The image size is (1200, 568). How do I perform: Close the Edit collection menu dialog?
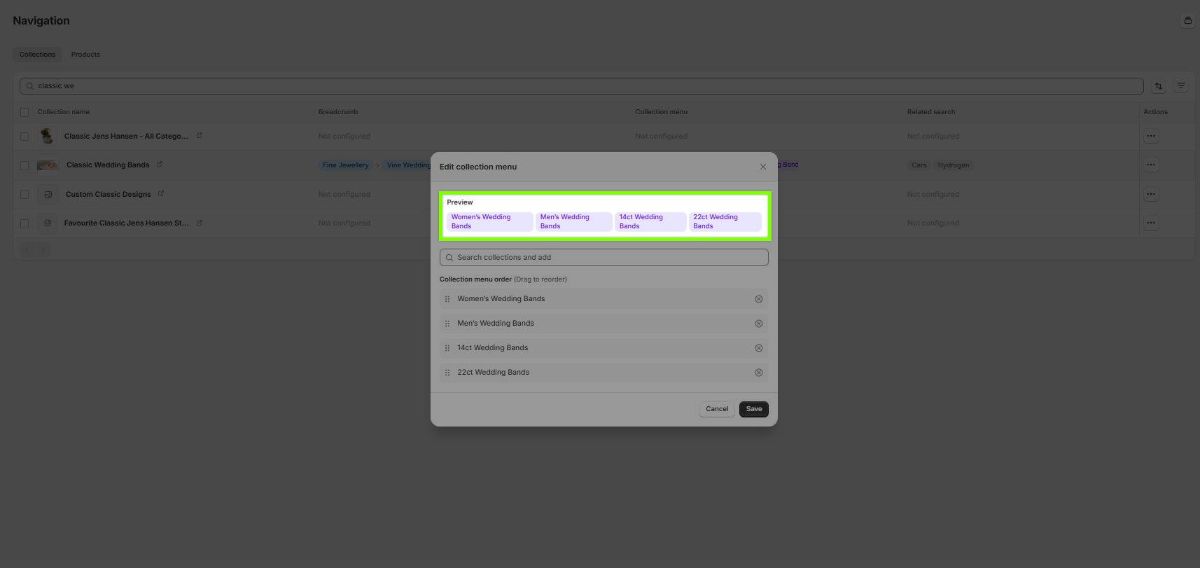point(763,167)
